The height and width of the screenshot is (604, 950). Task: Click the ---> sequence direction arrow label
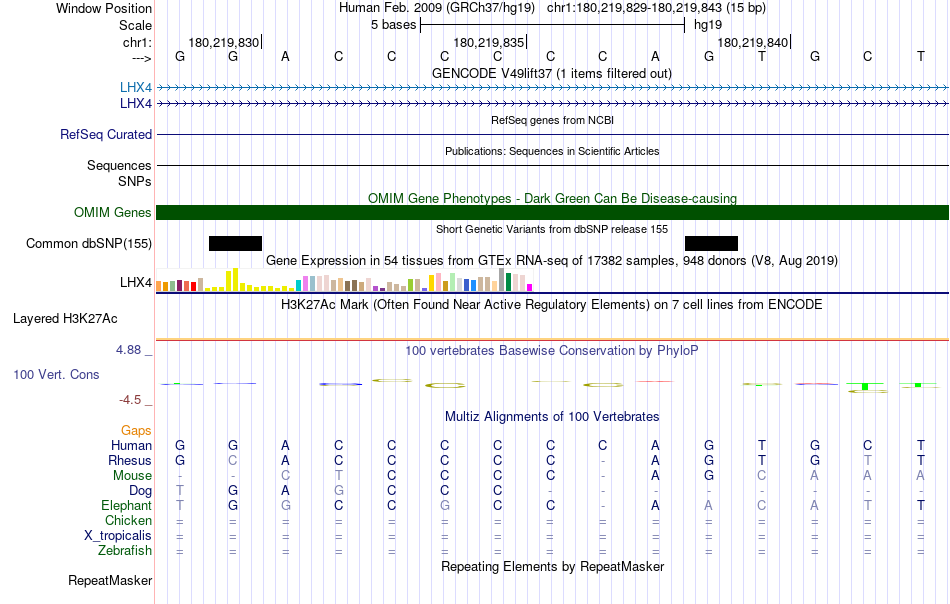(x=142, y=58)
